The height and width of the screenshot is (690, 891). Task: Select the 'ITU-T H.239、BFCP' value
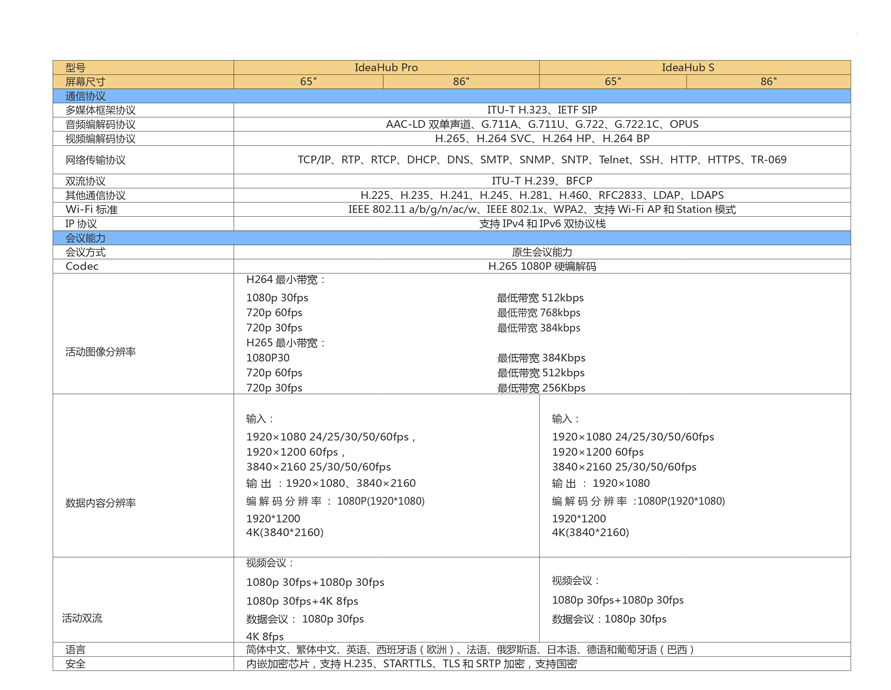coord(542,181)
